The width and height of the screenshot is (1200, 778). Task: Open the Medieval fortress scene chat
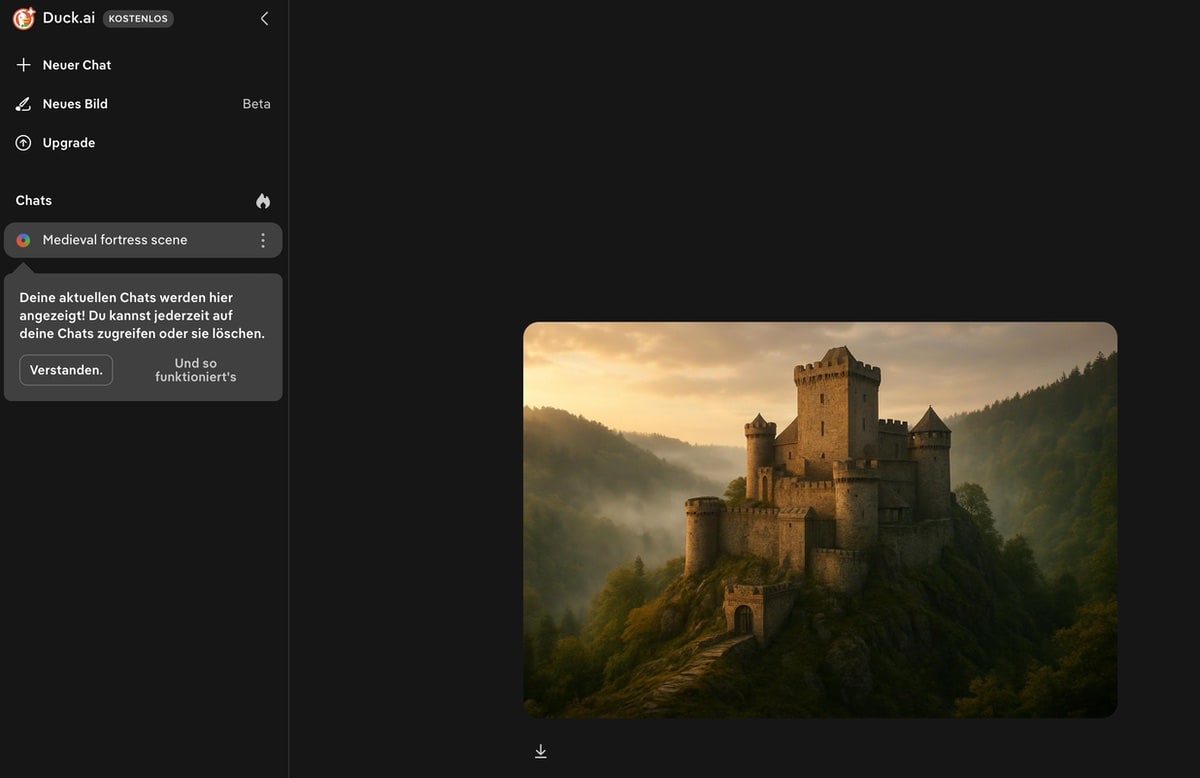click(115, 240)
